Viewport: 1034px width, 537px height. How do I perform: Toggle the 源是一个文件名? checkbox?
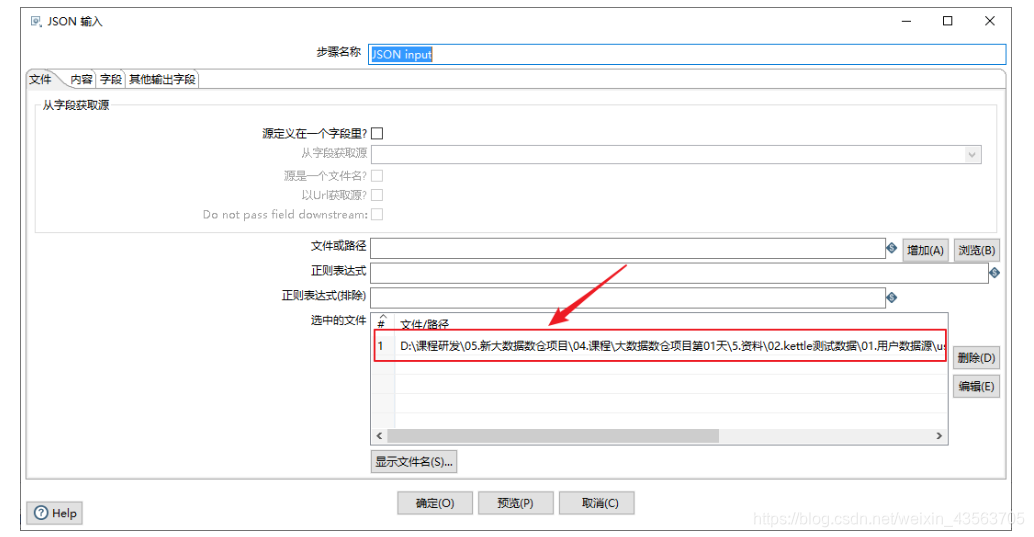(x=377, y=175)
